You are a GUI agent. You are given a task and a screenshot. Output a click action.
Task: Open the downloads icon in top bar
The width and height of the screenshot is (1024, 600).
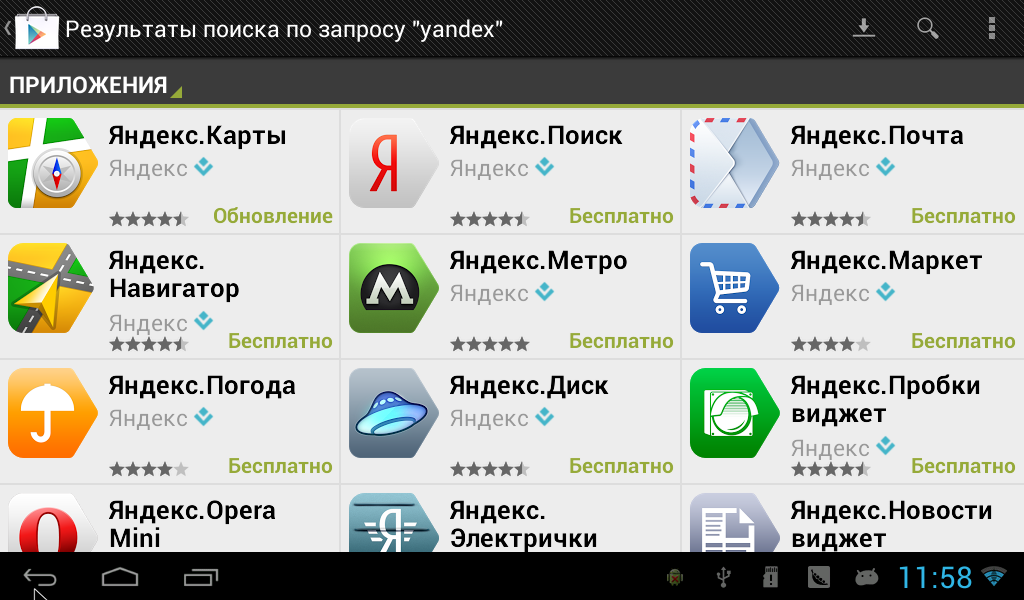(863, 28)
